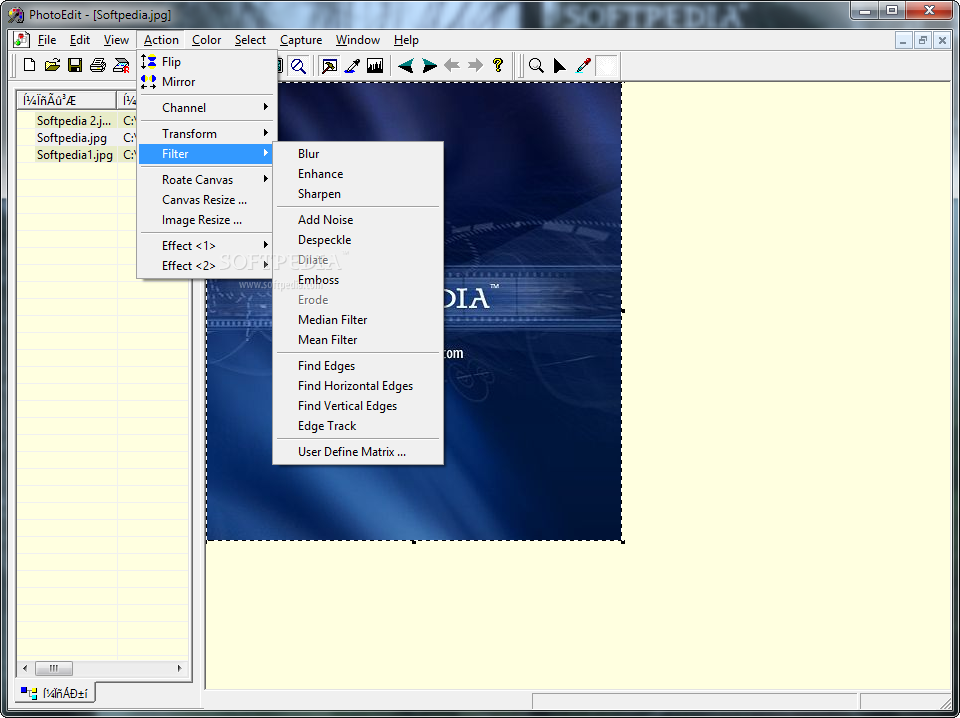This screenshot has height=718, width=960.
Task: Choose Find Horizontal Edges
Action: pos(358,386)
